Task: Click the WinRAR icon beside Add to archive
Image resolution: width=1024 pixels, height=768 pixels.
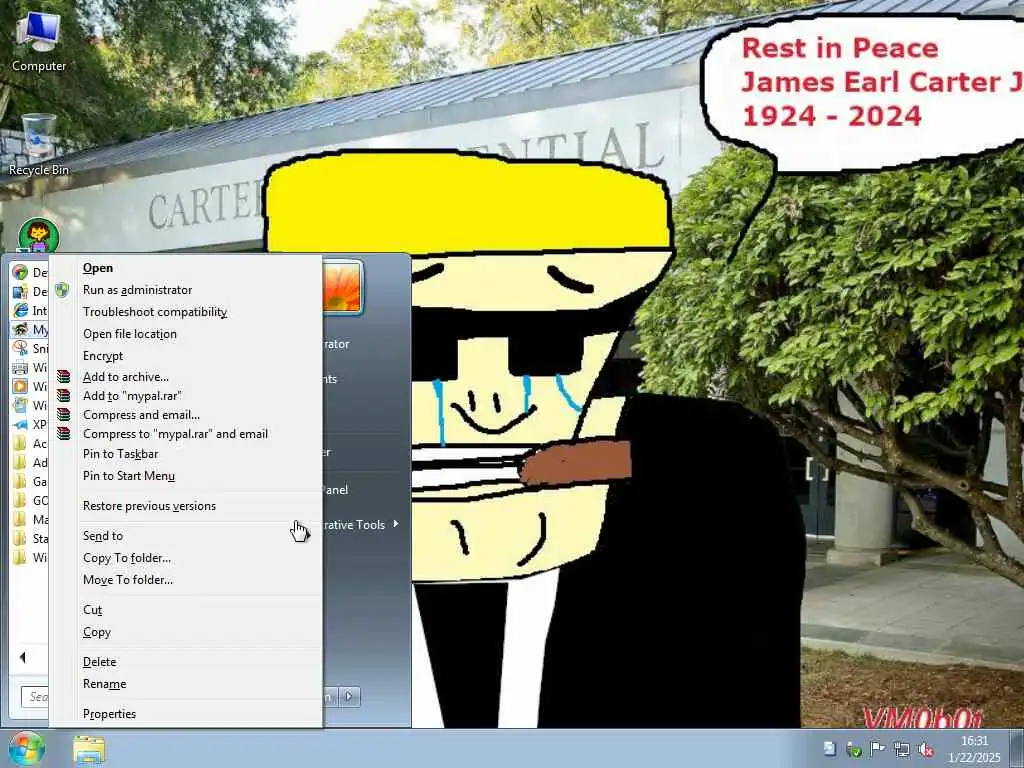Action: (x=63, y=377)
